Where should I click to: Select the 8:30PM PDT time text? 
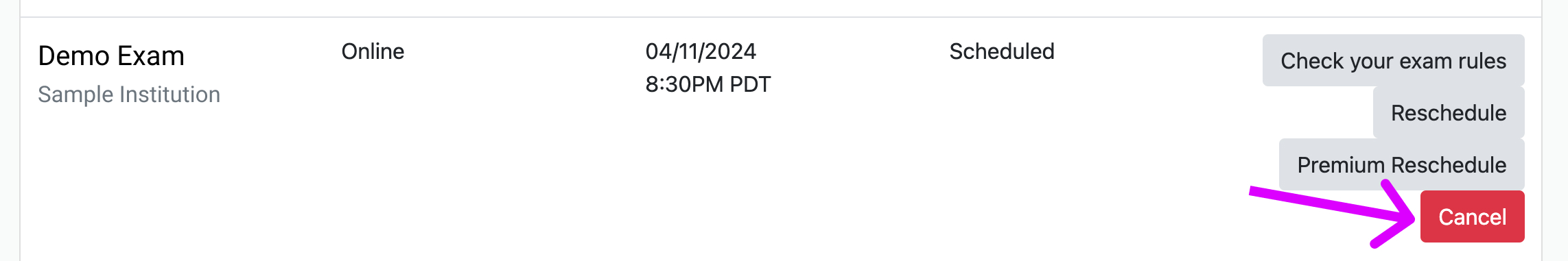(x=708, y=84)
